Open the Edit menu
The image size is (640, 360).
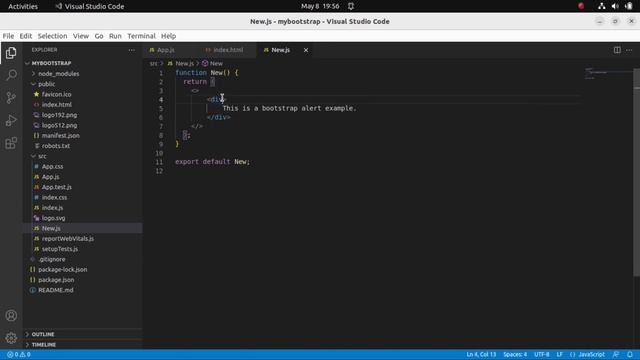[26, 36]
